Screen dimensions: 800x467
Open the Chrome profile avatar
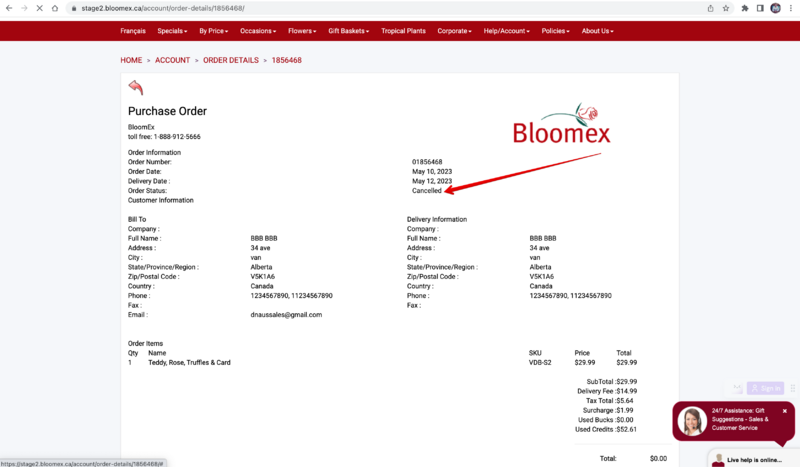click(x=776, y=8)
